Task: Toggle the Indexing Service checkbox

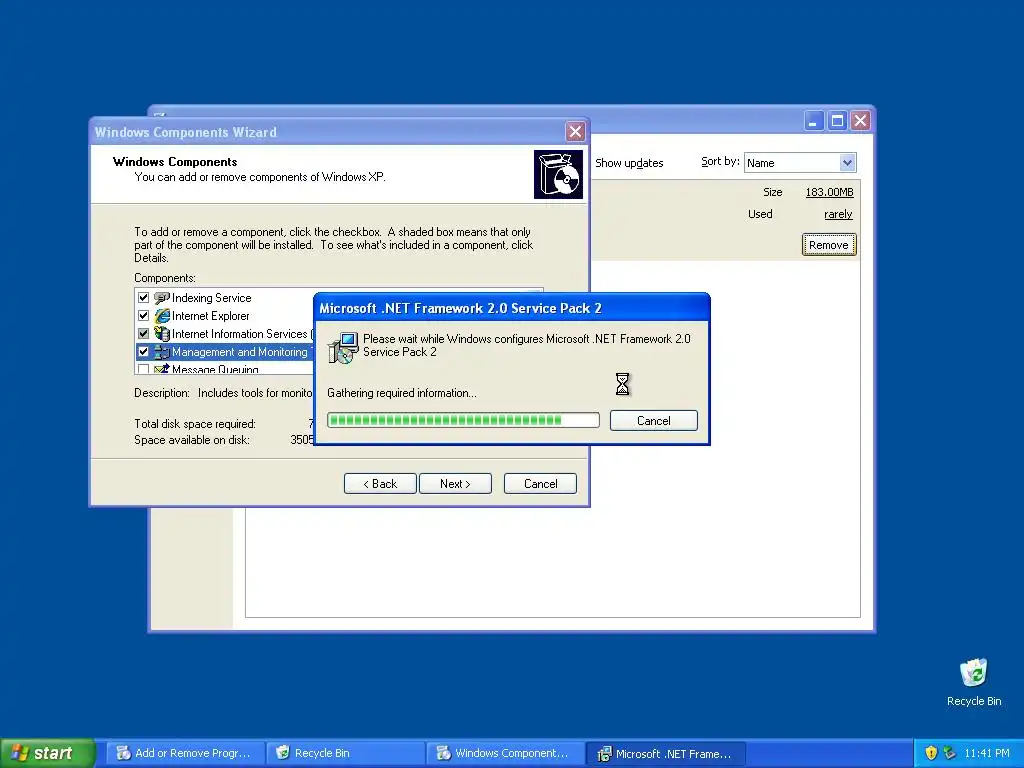Action: pos(144,298)
